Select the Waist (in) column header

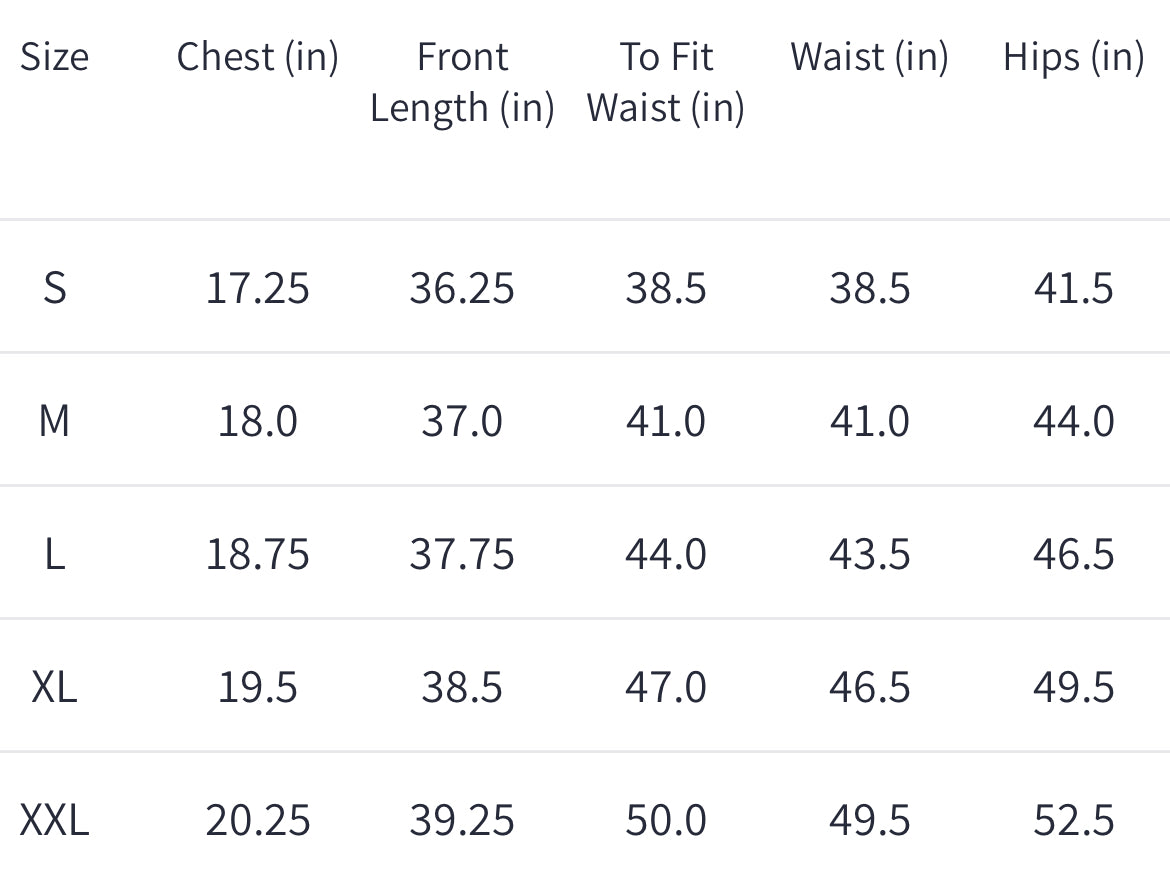[x=869, y=57]
